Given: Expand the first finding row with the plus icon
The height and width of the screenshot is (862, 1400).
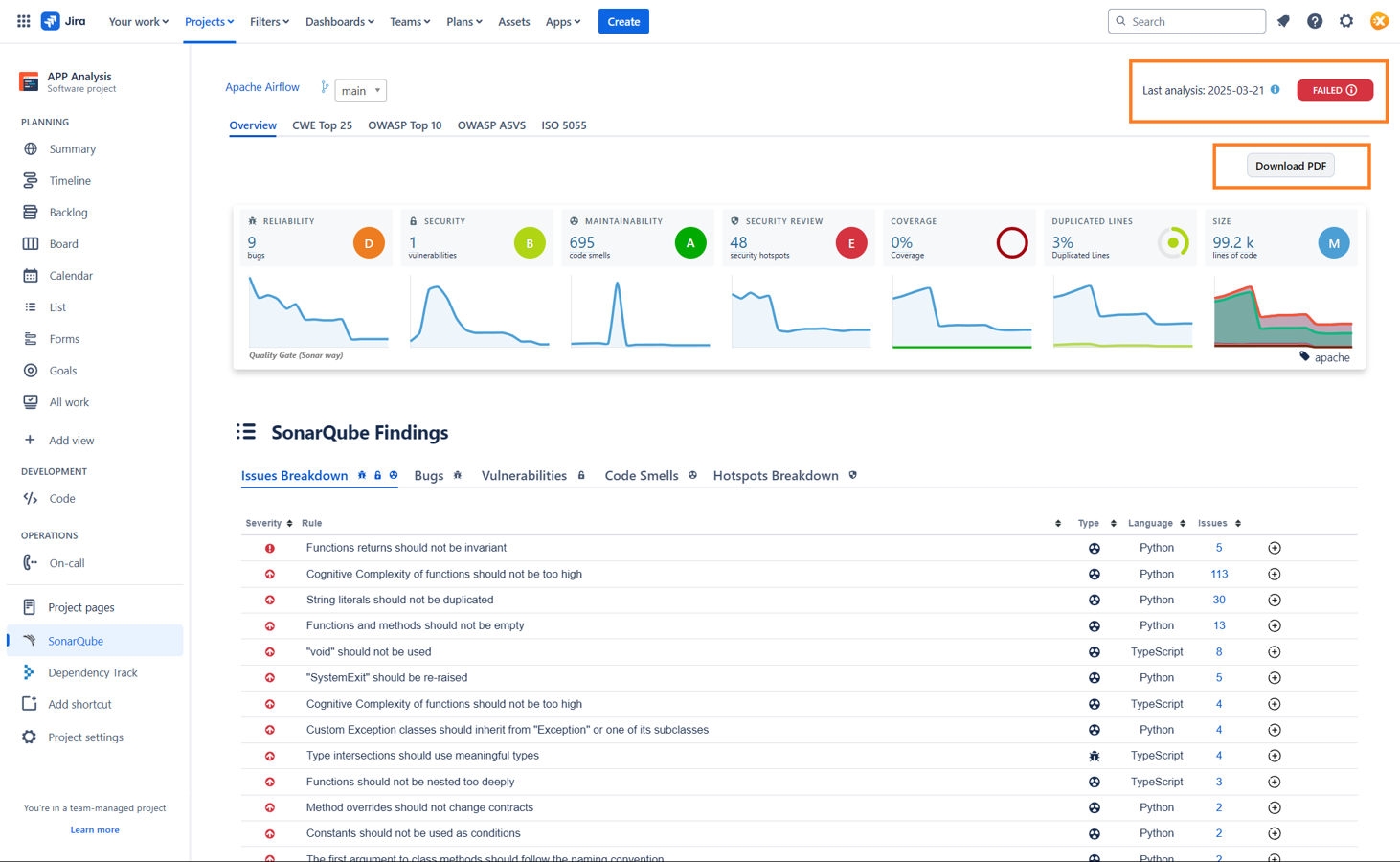Looking at the screenshot, I should point(1275,547).
